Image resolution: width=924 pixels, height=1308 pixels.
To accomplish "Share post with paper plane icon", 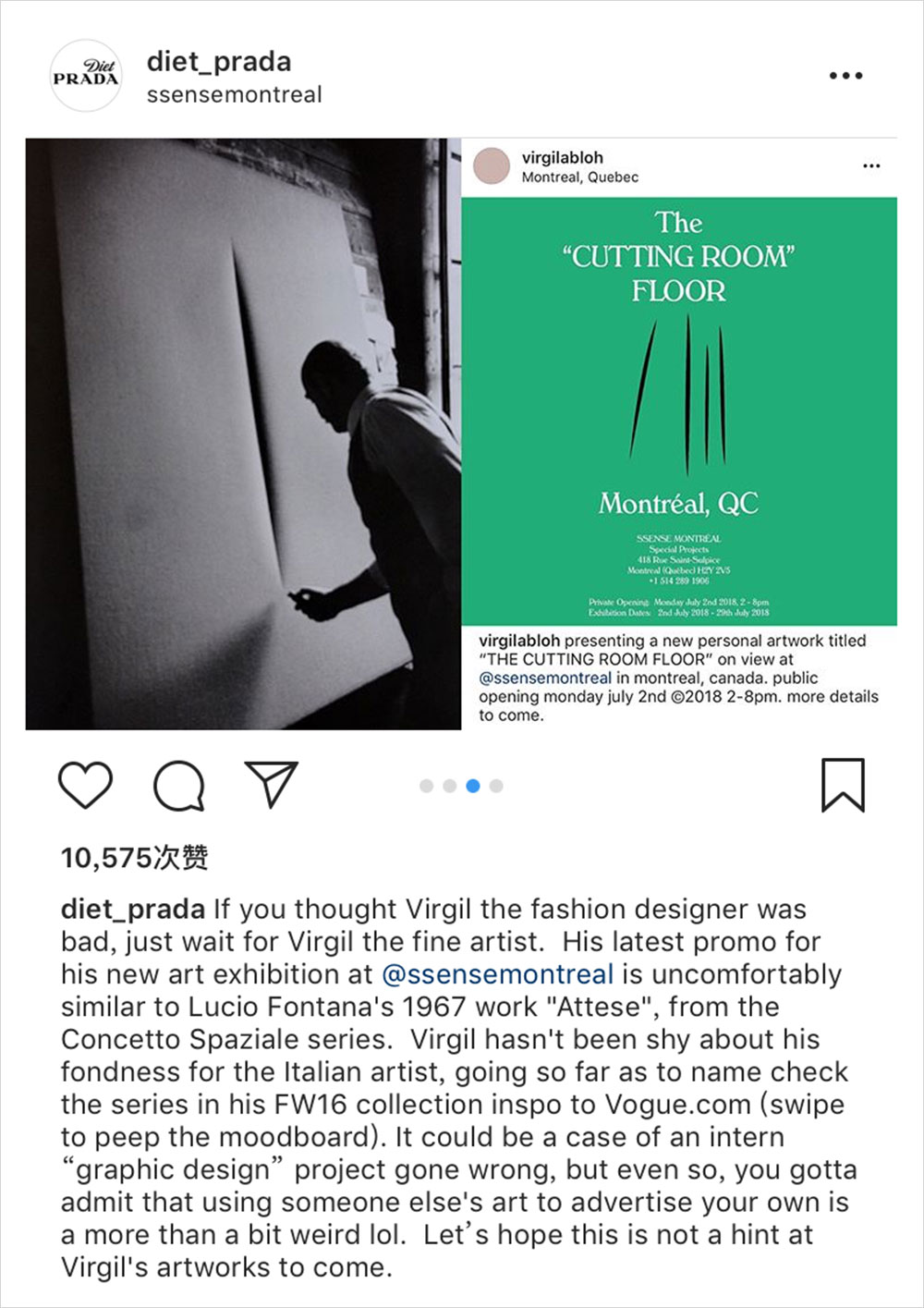I will [x=271, y=784].
